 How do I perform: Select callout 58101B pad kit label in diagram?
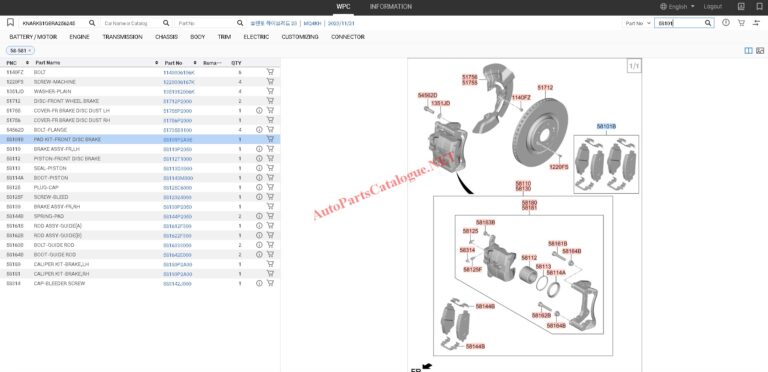pyautogui.click(x=606, y=126)
